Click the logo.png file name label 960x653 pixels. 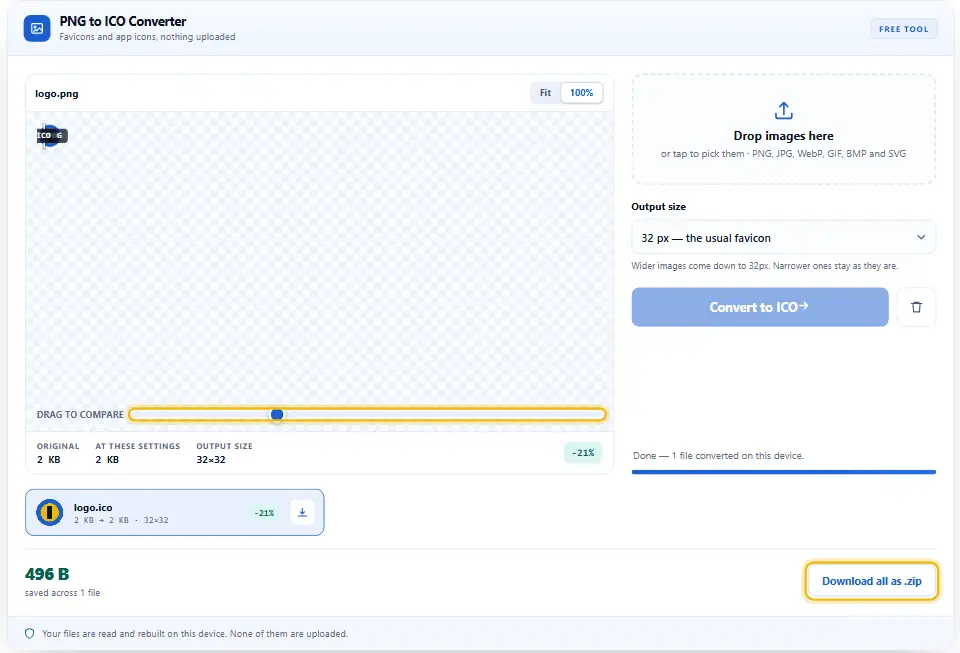click(x=56, y=94)
